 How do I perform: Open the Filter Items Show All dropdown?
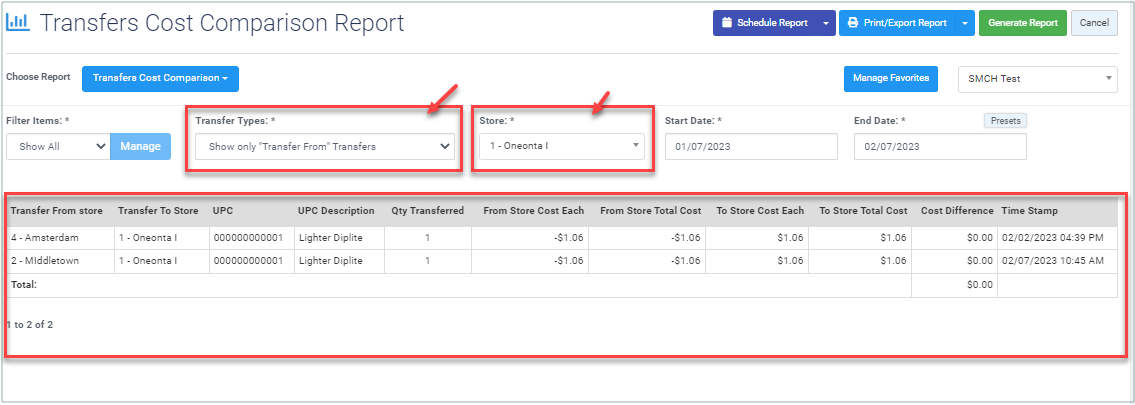tap(58, 146)
